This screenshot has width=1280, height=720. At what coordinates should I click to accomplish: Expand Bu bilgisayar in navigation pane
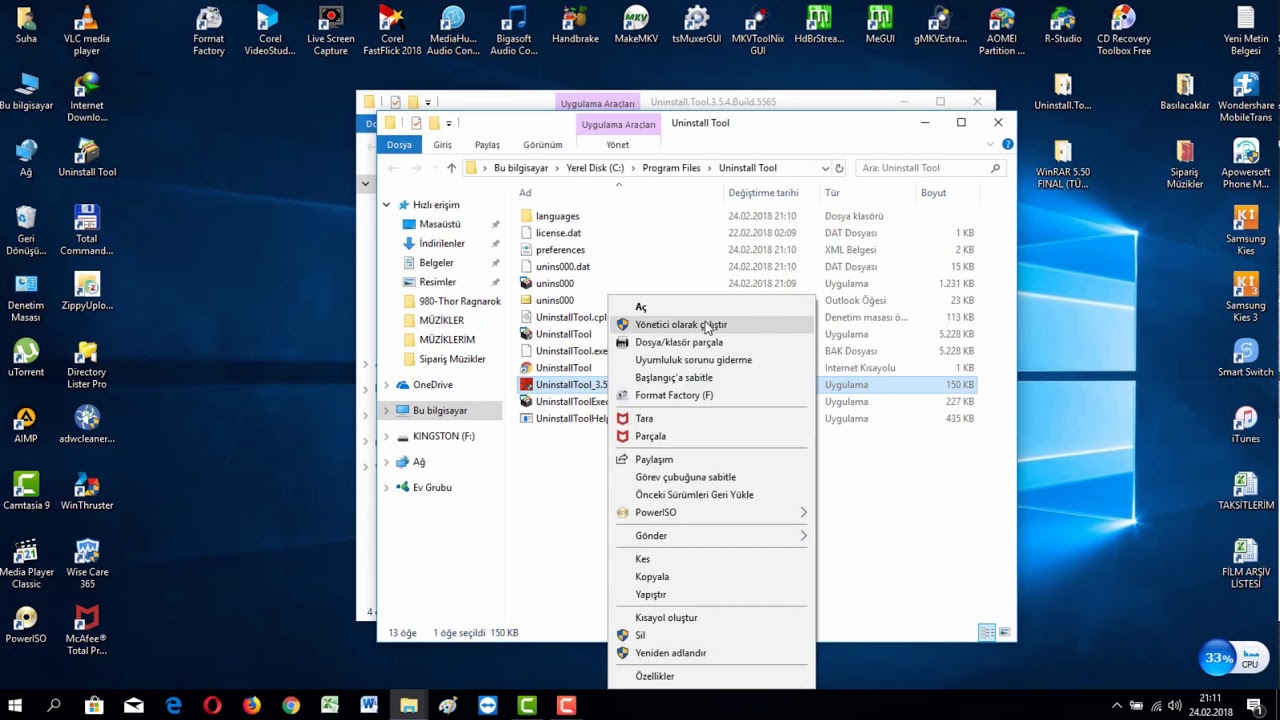coord(386,411)
